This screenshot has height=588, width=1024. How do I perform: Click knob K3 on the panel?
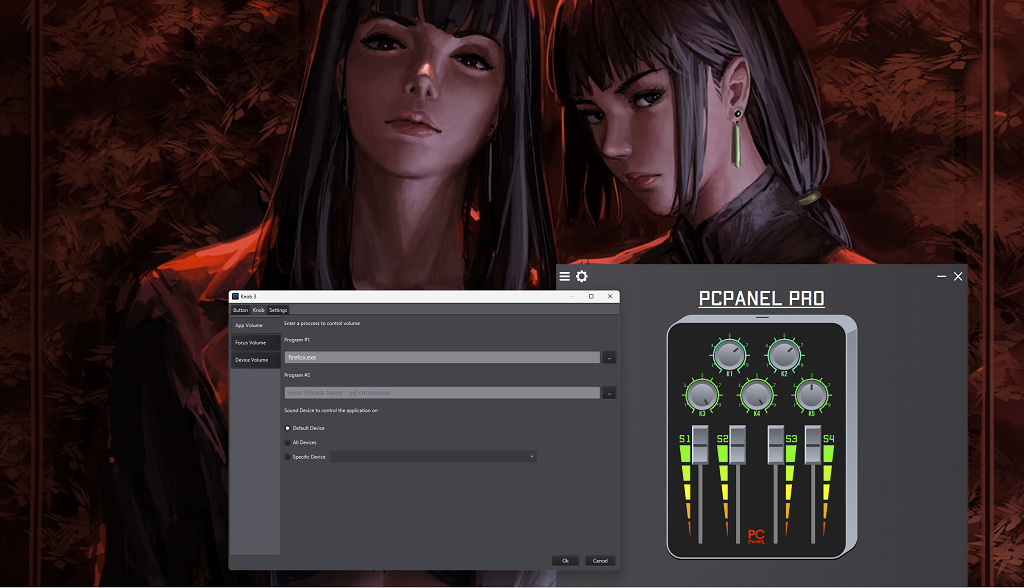[x=703, y=394]
